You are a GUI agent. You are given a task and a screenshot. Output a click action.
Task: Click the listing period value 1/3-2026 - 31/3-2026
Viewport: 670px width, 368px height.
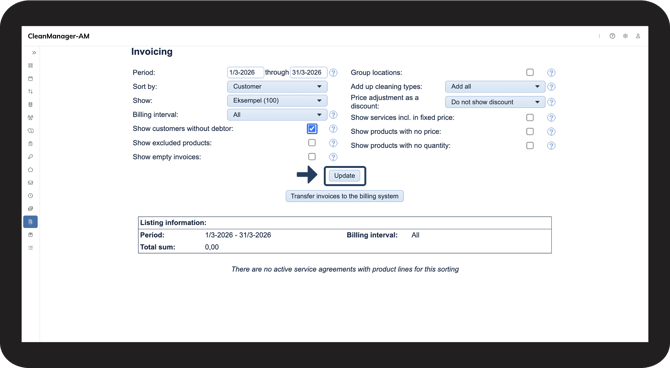[238, 235]
